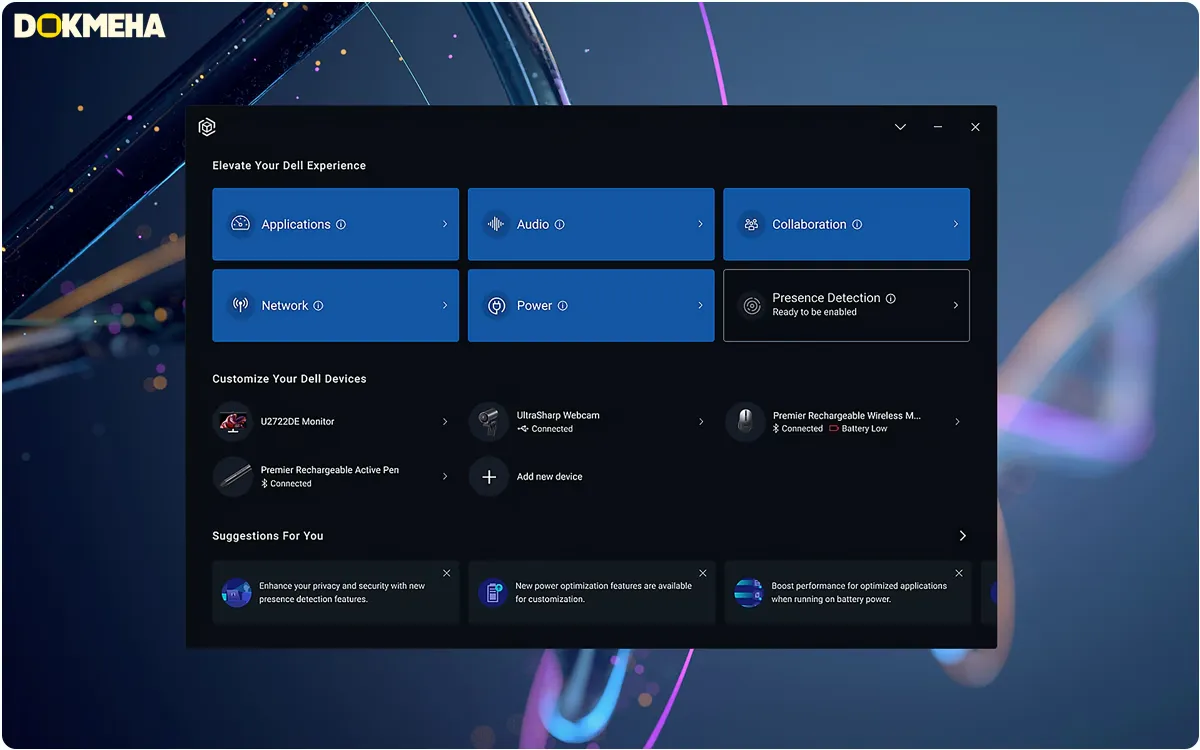The height and width of the screenshot is (750, 1200).
Task: Open Active Pen settings arrow
Action: [445, 477]
